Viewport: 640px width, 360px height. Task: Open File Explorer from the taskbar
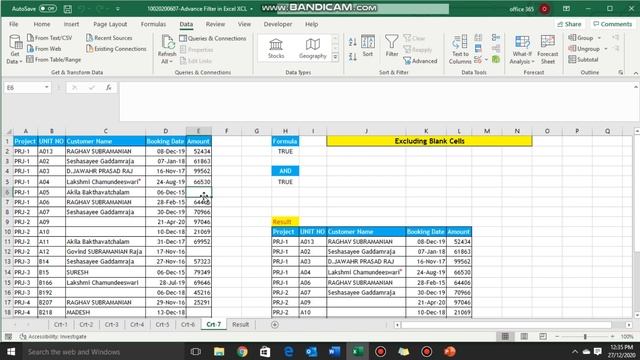pos(219,351)
